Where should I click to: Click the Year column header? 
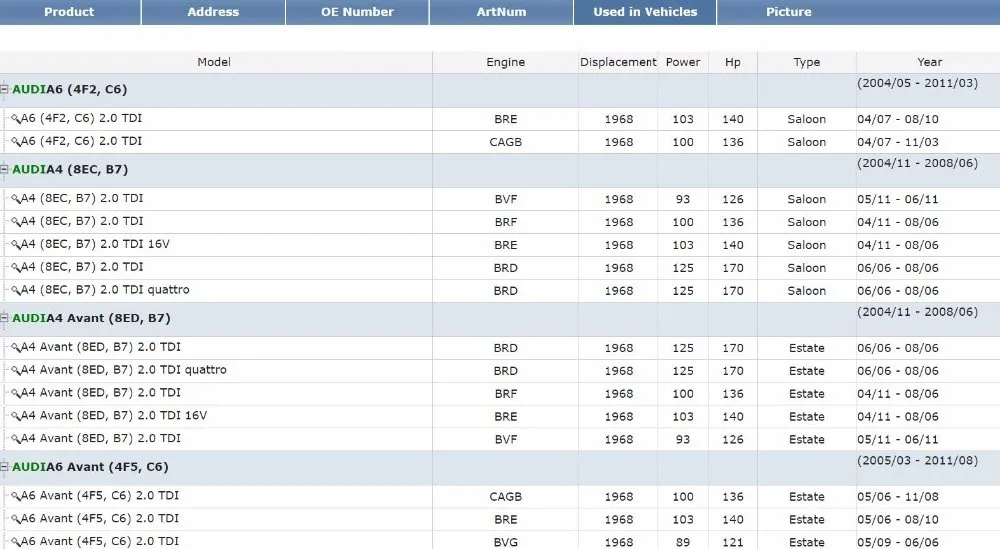(x=929, y=62)
